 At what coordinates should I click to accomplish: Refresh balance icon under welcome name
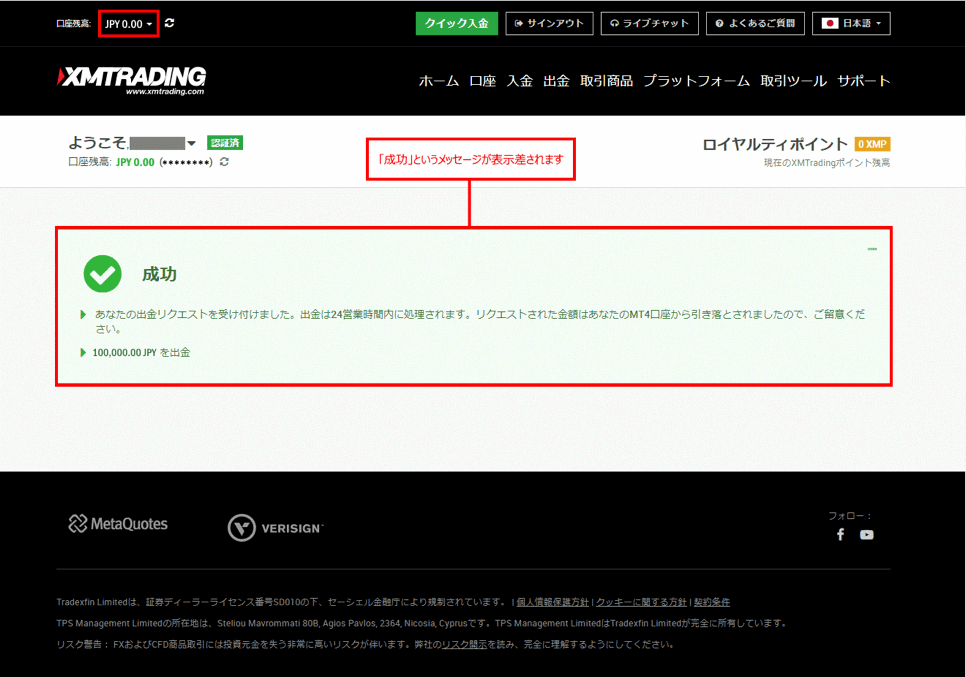coord(224,162)
